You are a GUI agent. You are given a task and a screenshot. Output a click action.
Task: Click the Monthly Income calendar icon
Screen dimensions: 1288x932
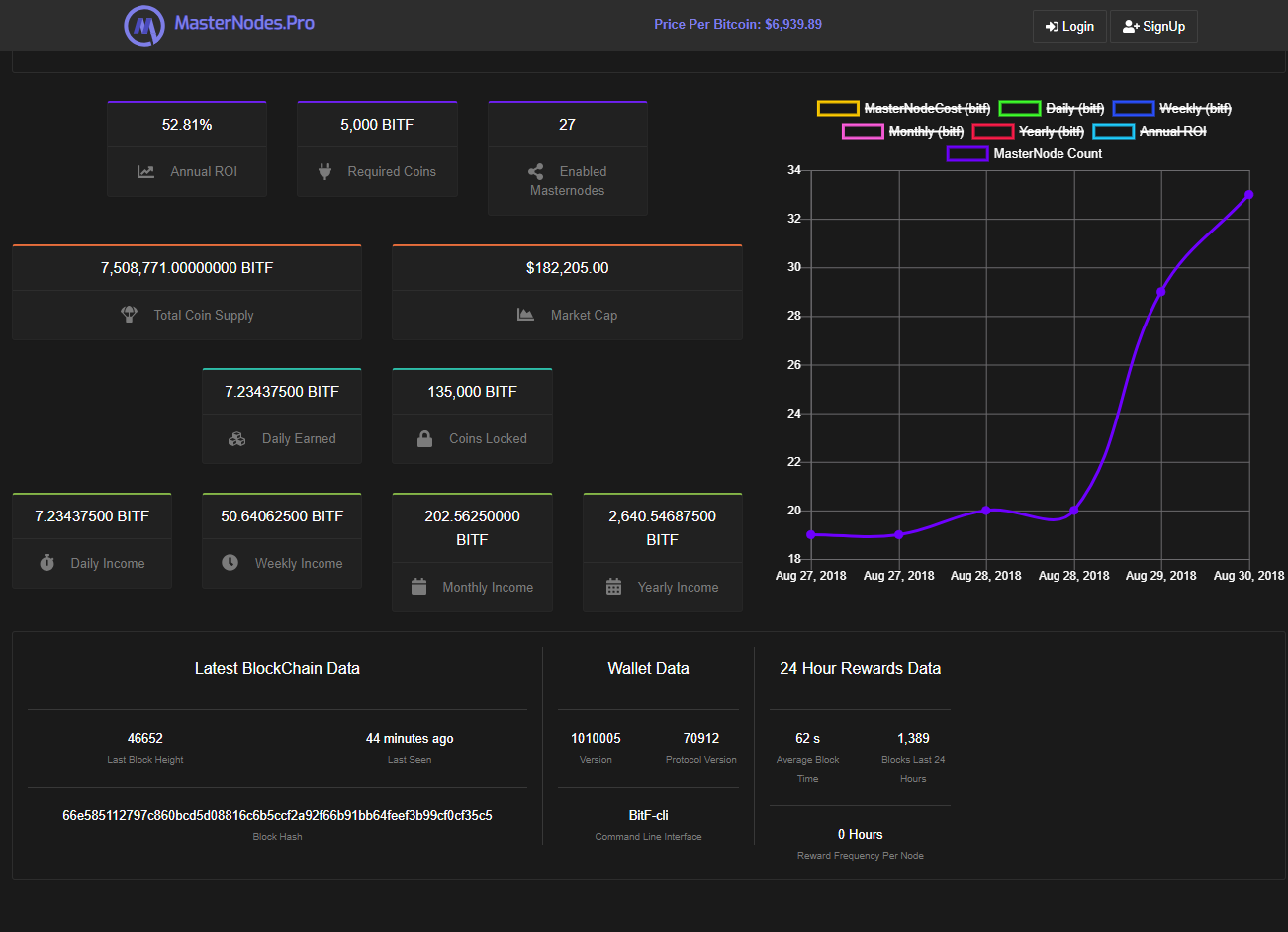418,587
